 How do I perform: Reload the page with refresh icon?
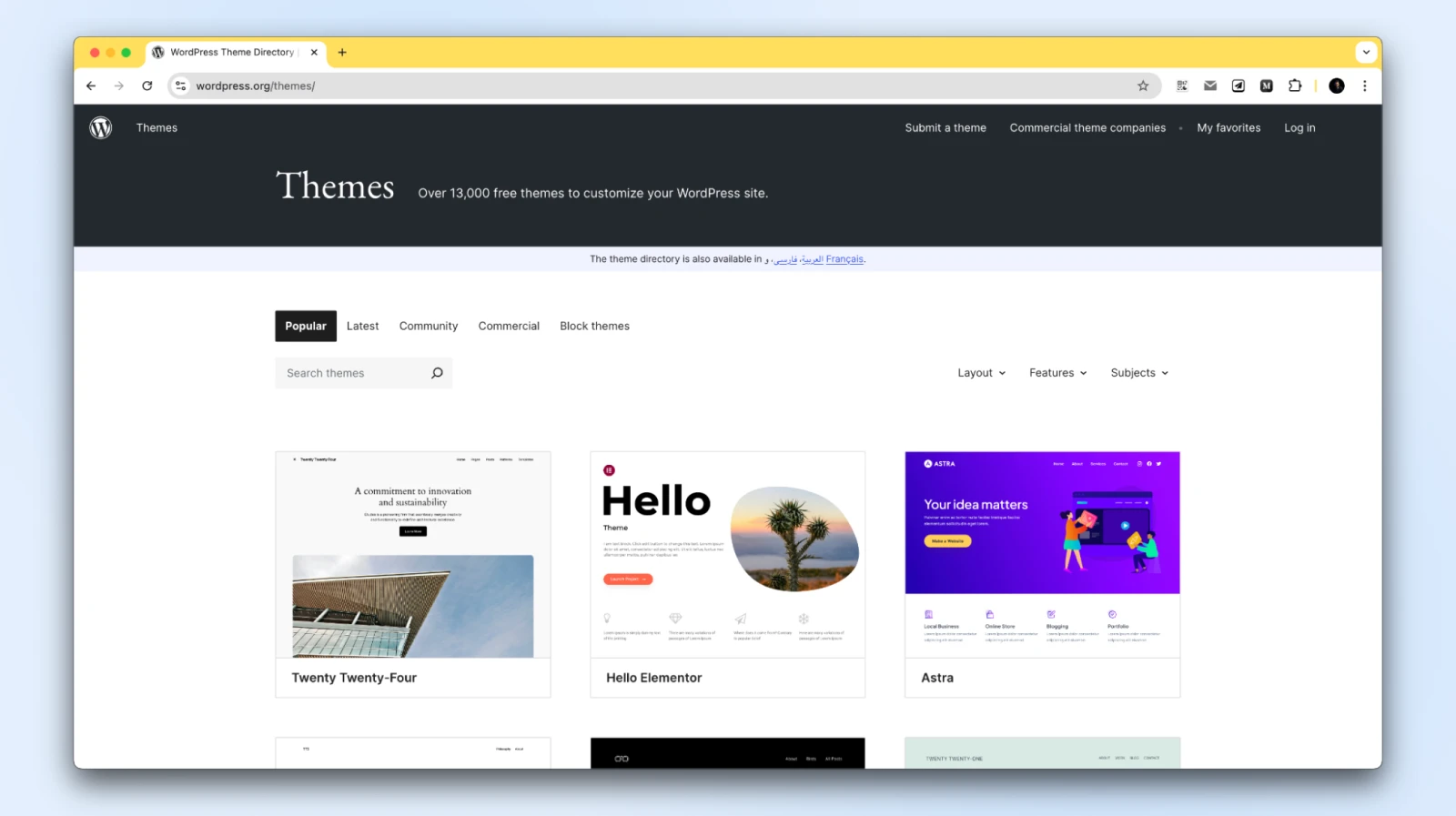[147, 86]
